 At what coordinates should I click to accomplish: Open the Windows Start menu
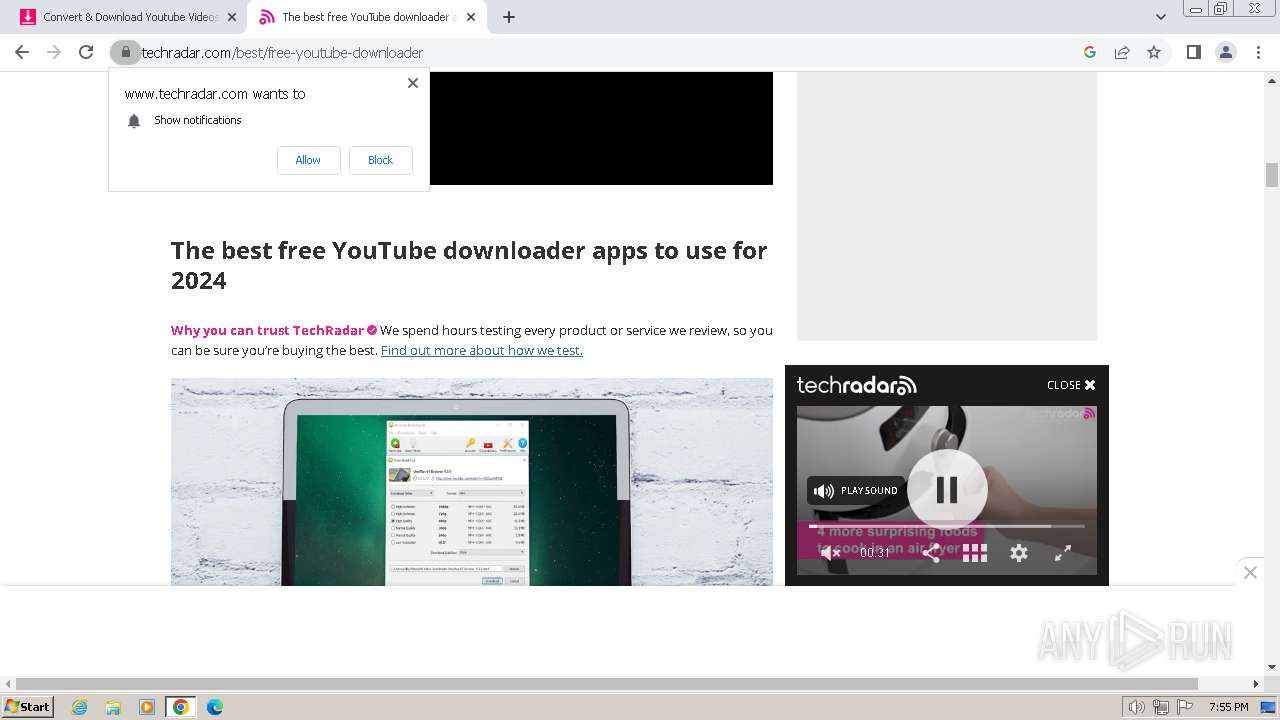(28, 707)
